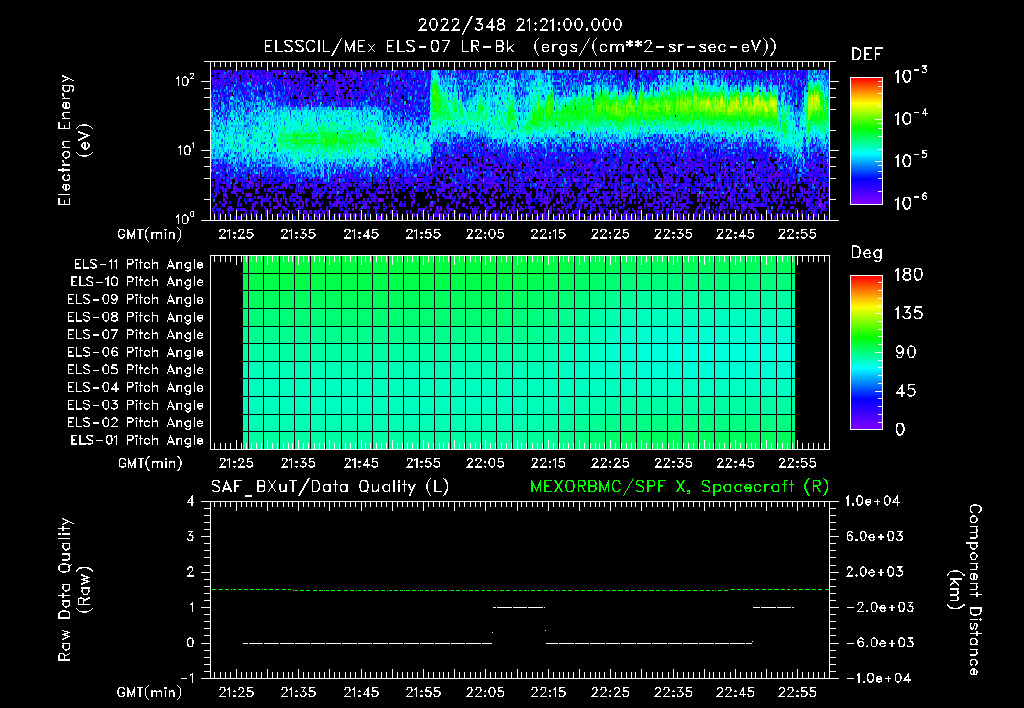Click 'GMT(min)' label under the spectrogram
The width and height of the screenshot is (1024, 708).
(x=150, y=234)
